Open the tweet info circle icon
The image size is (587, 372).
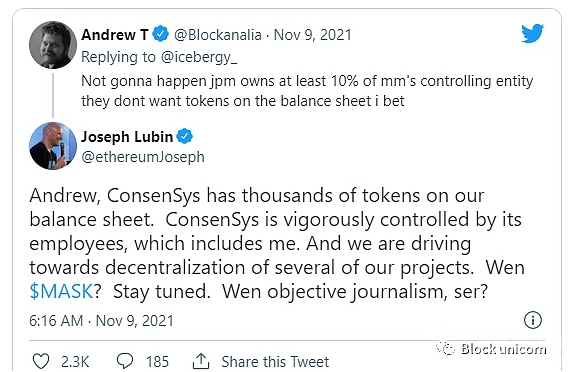(532, 320)
